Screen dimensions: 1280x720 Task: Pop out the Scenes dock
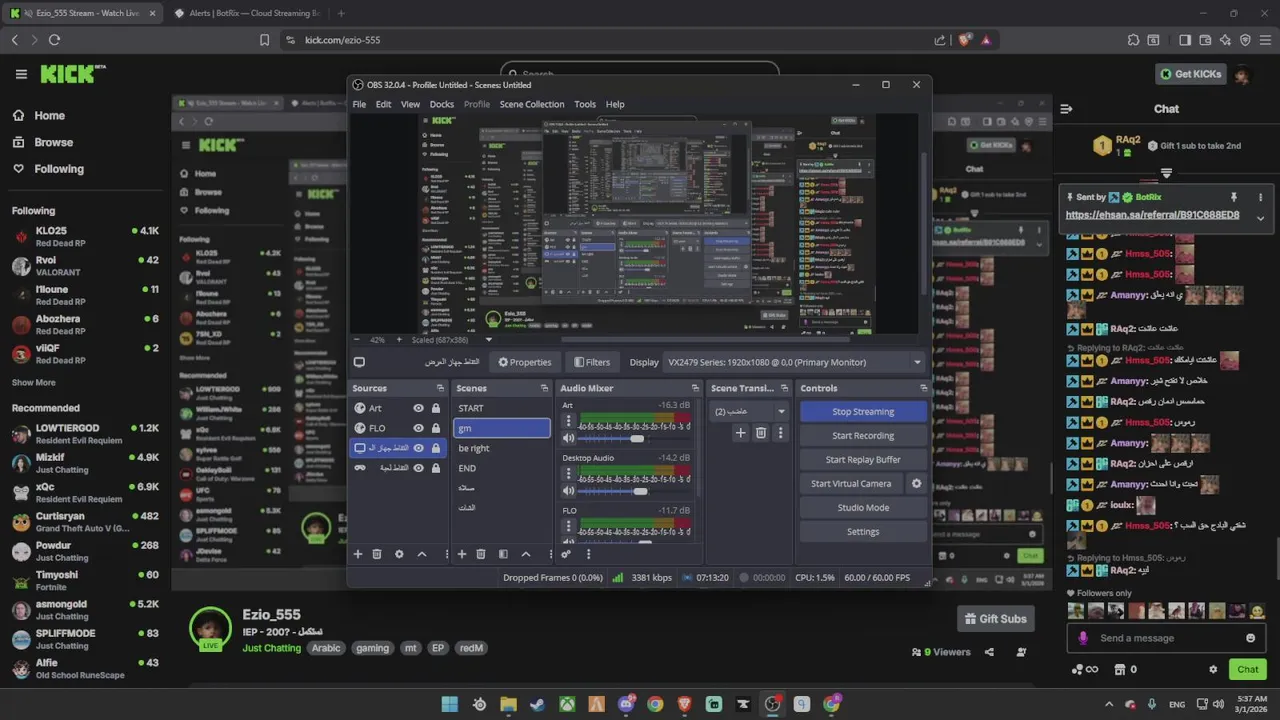coord(544,388)
